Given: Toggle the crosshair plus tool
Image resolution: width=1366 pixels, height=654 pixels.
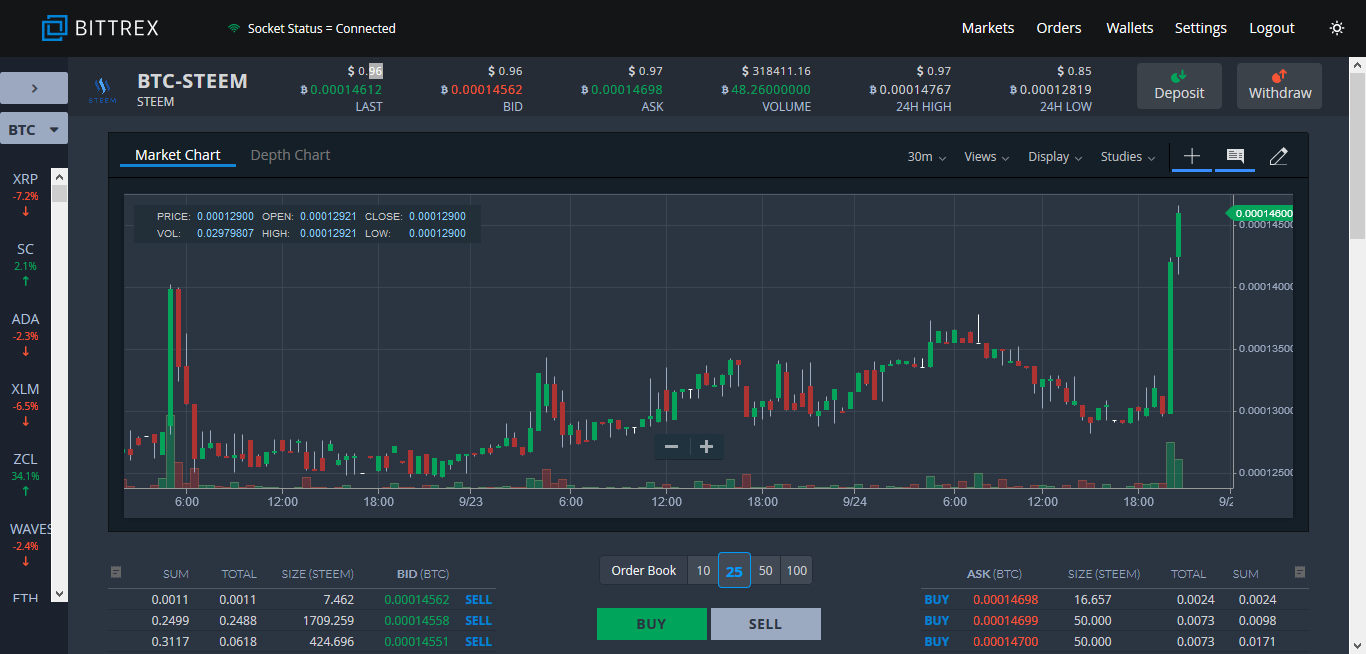Looking at the screenshot, I should click(1191, 156).
